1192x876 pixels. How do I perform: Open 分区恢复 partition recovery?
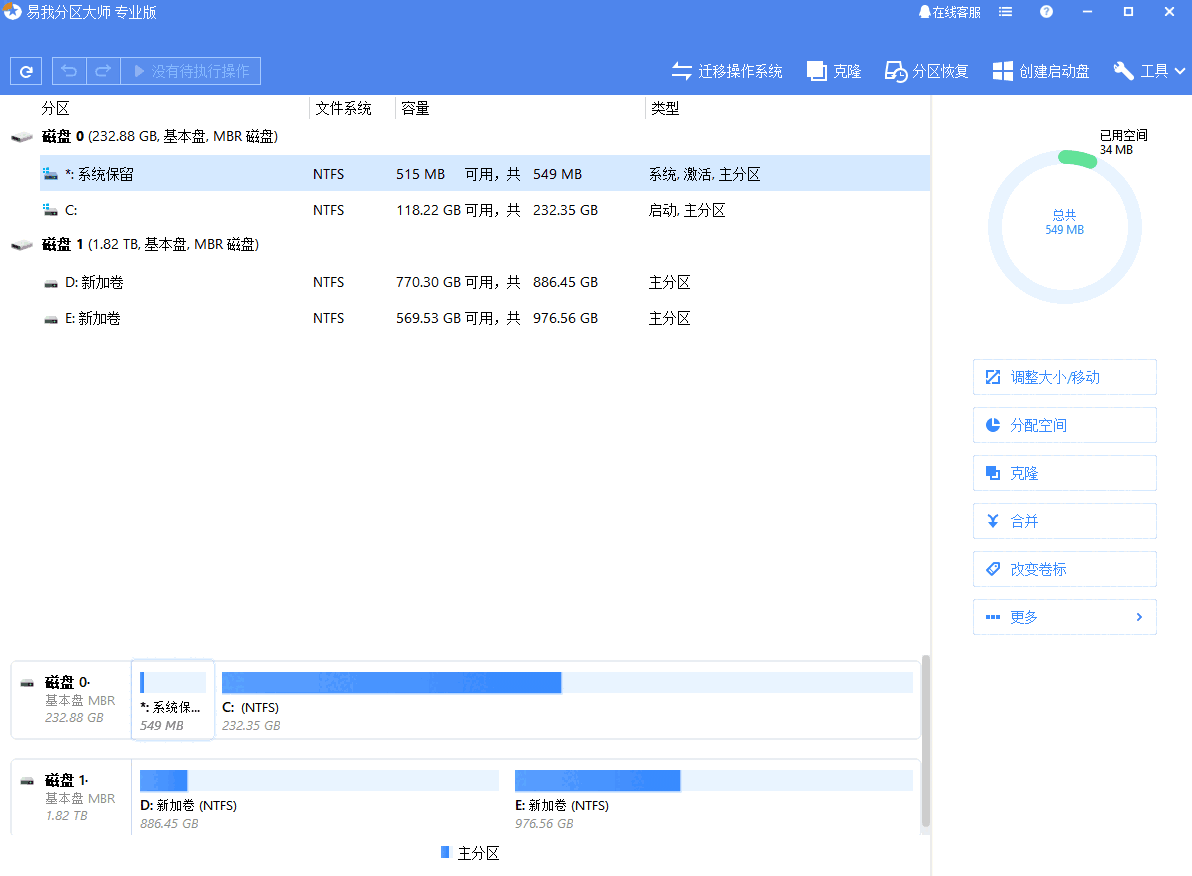point(927,71)
